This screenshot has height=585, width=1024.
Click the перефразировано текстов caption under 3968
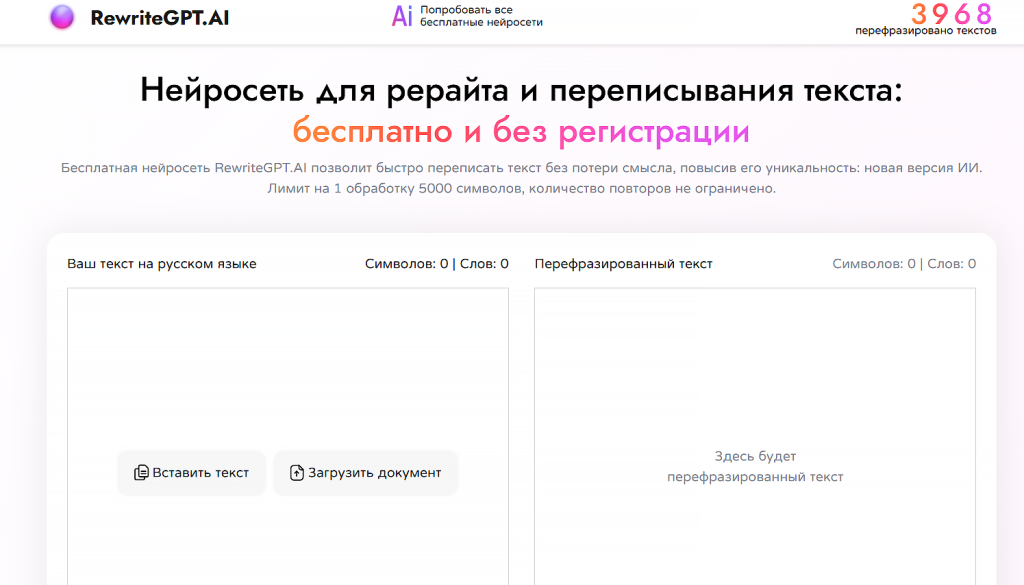tap(925, 29)
